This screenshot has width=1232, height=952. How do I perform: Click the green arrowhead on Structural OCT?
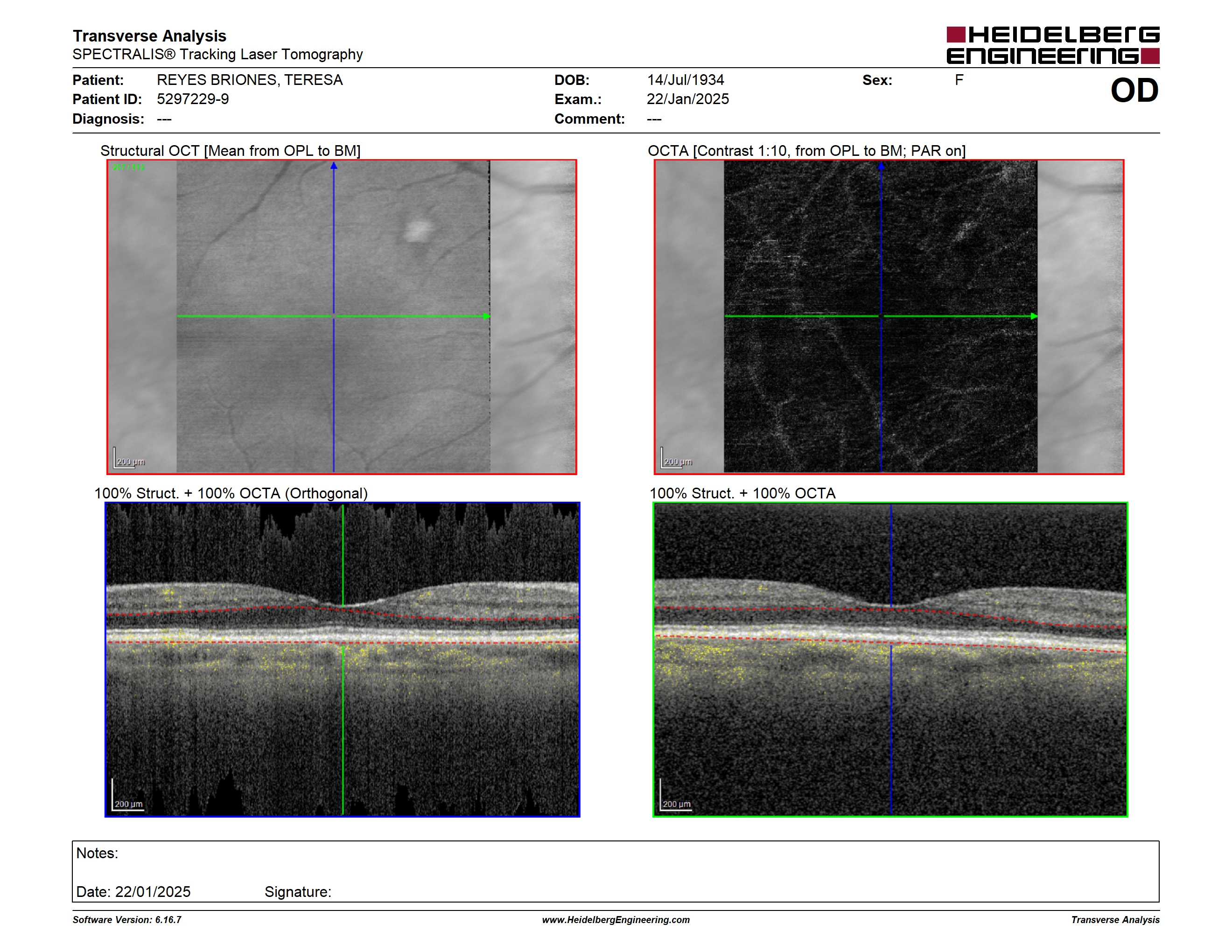click(487, 316)
